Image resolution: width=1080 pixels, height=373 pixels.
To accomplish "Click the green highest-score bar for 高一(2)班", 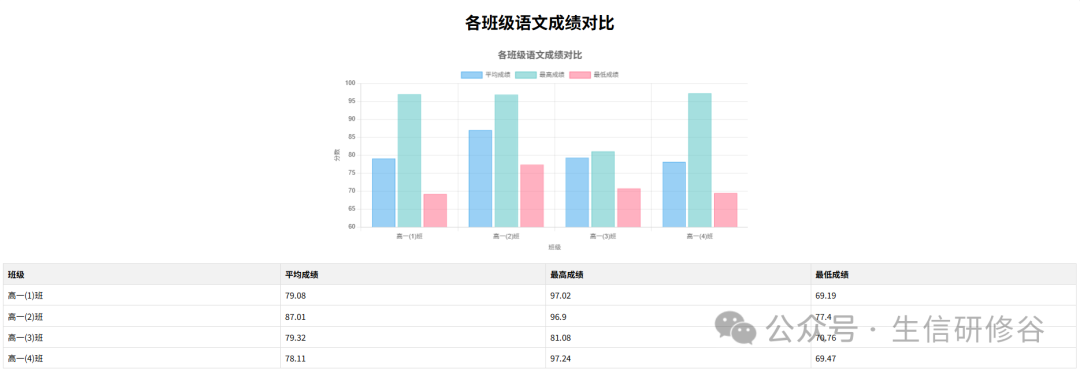I will [x=506, y=161].
